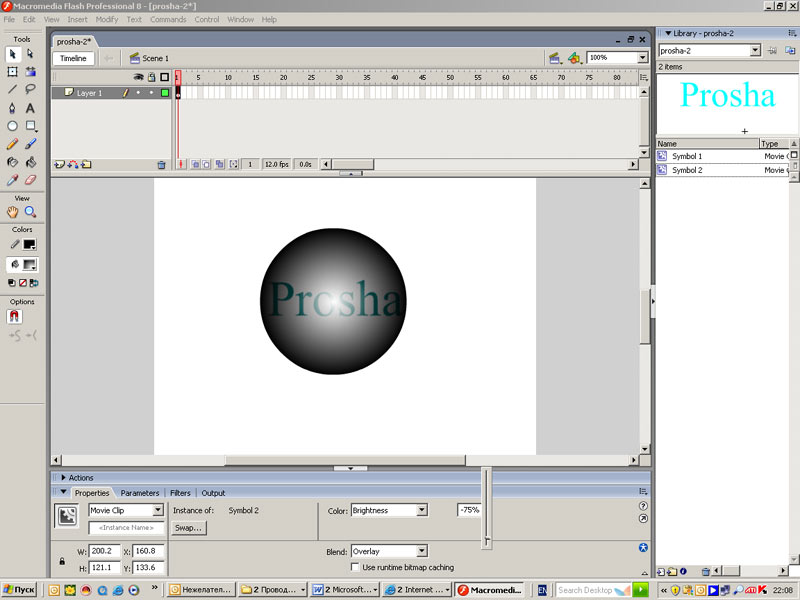The height and width of the screenshot is (600, 800).
Task: Expand the Actions panel
Action: pos(63,478)
